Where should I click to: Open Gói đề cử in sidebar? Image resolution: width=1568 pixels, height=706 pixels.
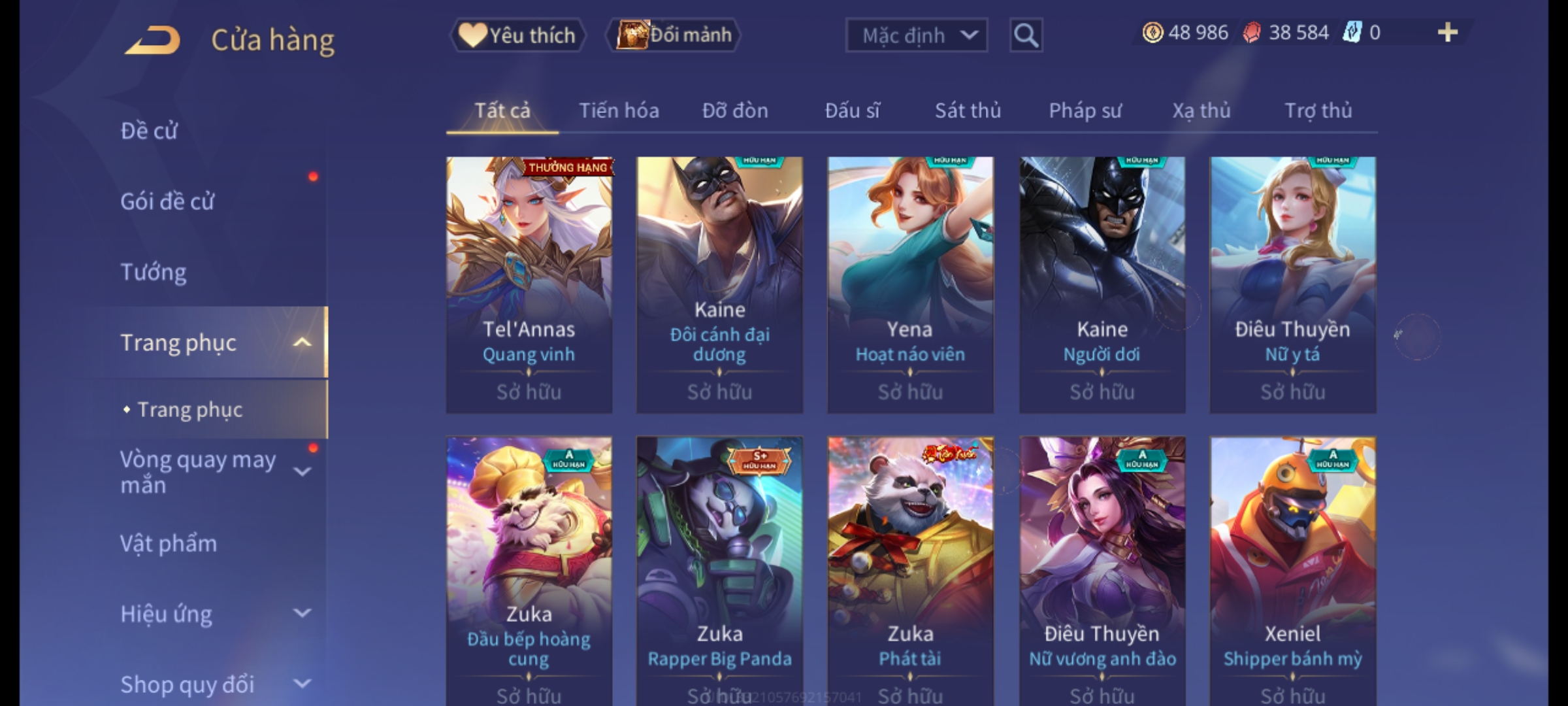pos(167,201)
